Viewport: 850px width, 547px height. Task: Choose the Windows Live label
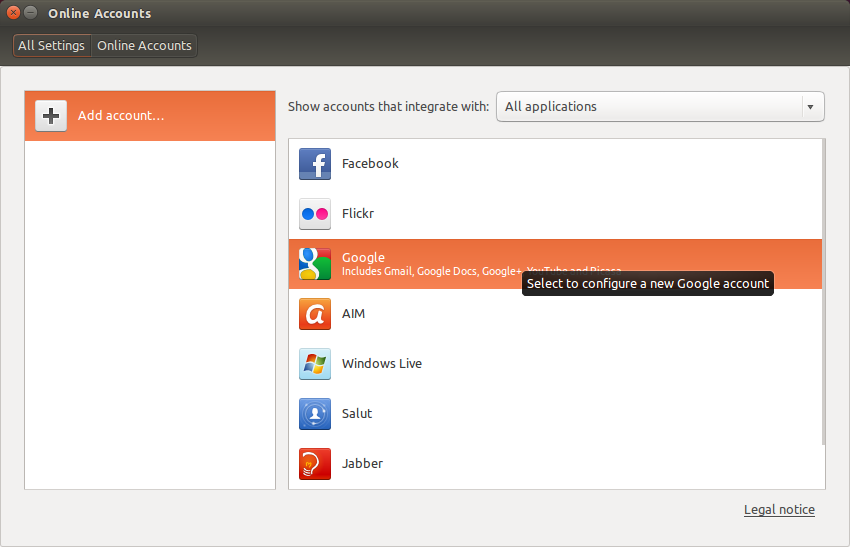click(382, 364)
